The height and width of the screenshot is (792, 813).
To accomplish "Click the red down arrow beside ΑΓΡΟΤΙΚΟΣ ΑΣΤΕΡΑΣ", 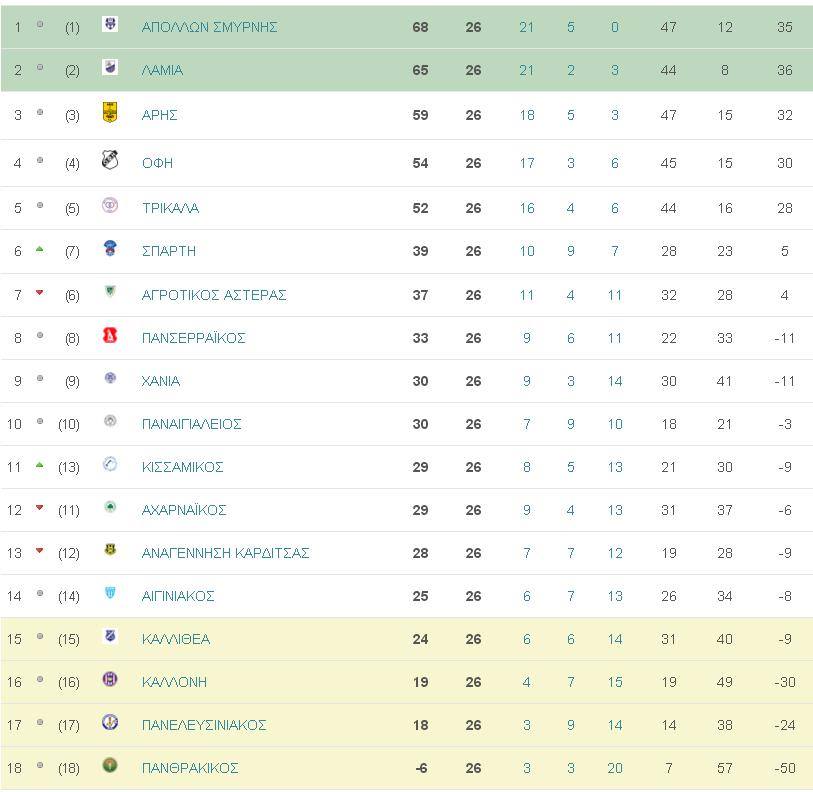I will pos(39,293).
